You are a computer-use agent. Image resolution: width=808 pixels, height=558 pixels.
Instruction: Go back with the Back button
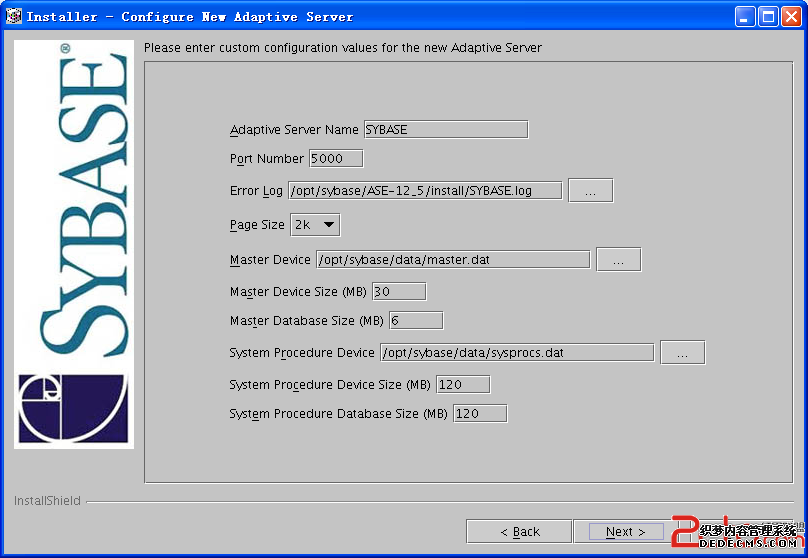click(519, 532)
